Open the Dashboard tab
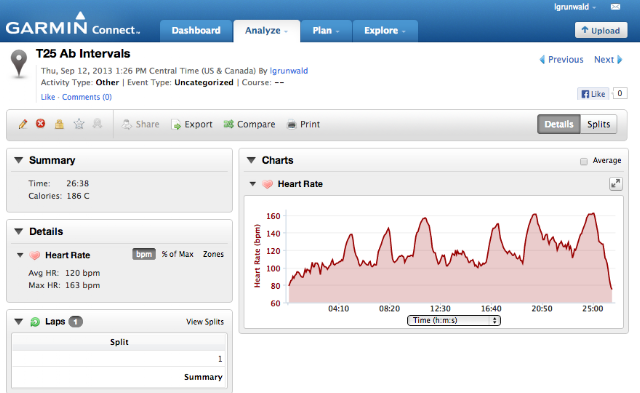The height and width of the screenshot is (393, 640). pyautogui.click(x=196, y=31)
